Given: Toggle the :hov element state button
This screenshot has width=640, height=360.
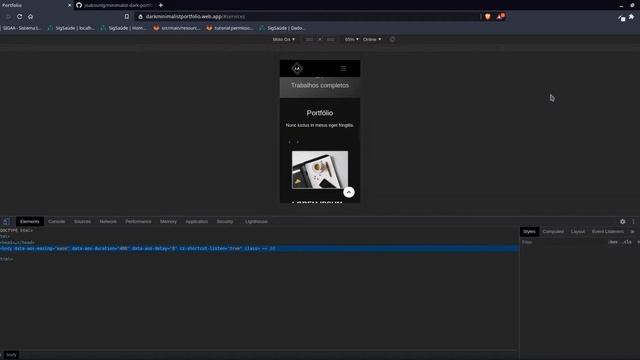Looking at the screenshot, I should (x=613, y=242).
